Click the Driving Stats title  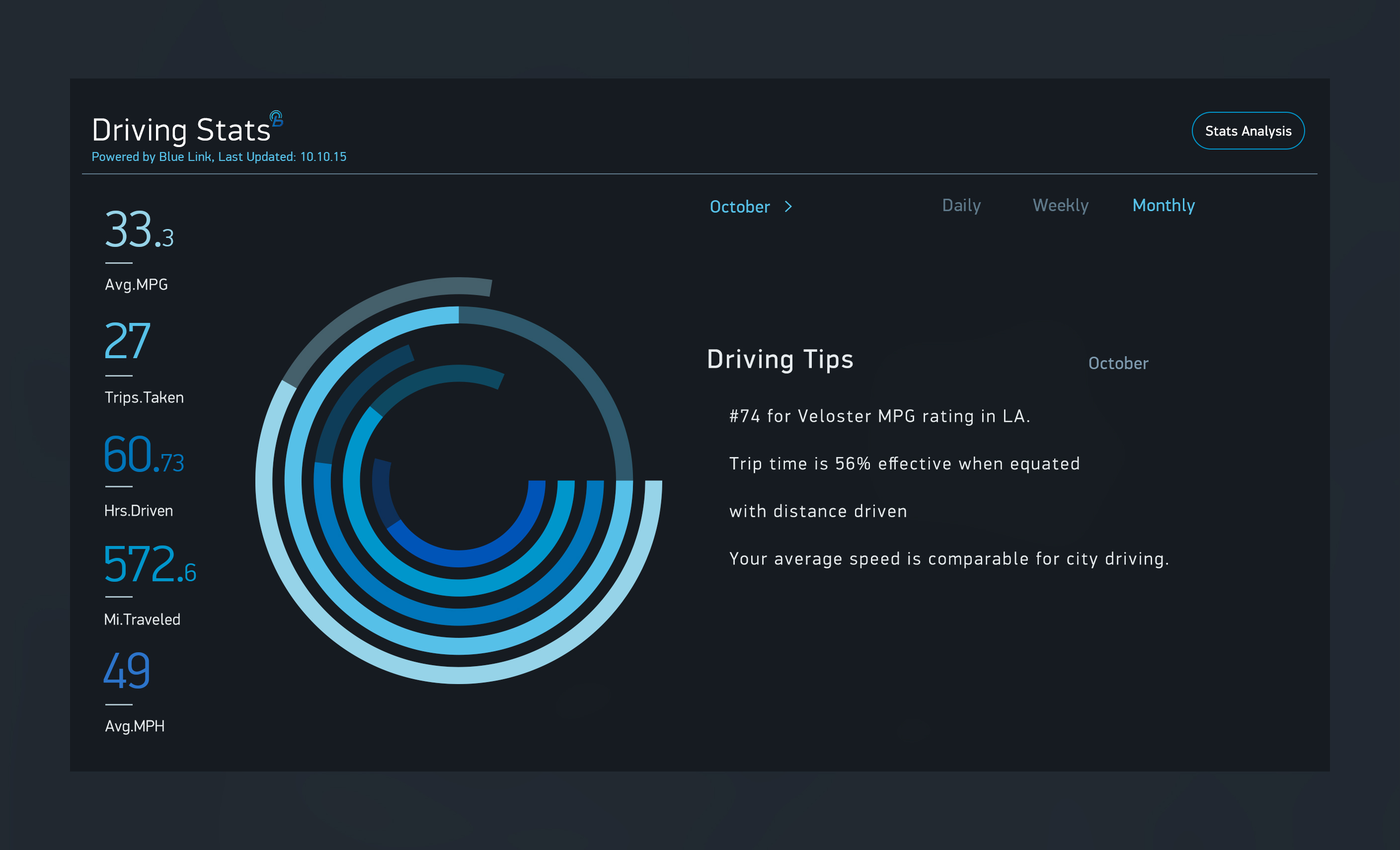[x=181, y=130]
